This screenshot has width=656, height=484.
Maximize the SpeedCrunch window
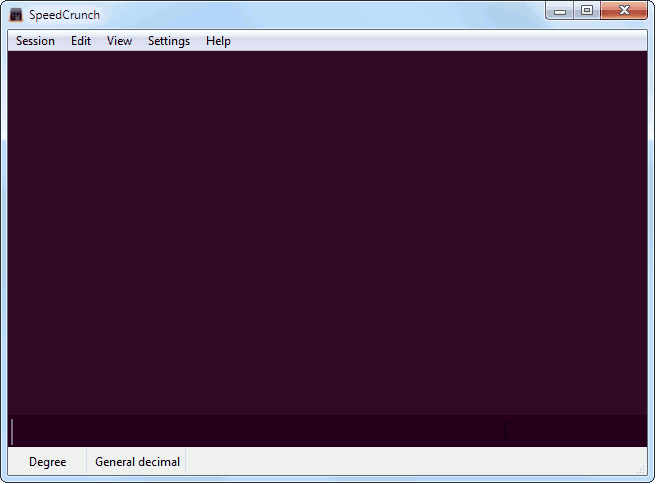(x=587, y=10)
